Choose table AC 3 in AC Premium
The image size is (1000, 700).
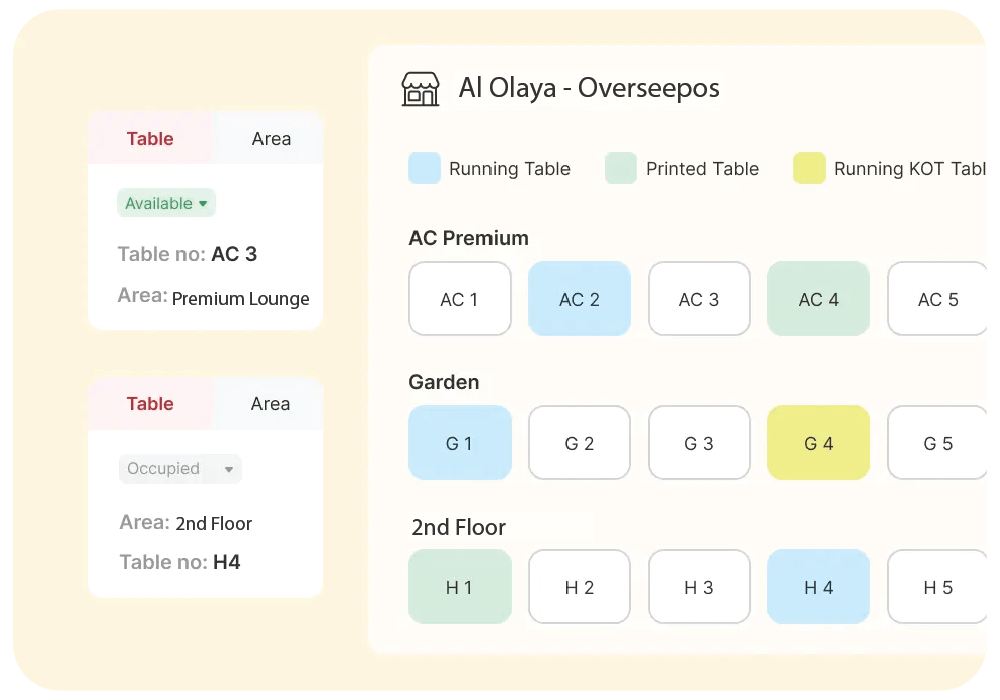pyautogui.click(x=699, y=299)
